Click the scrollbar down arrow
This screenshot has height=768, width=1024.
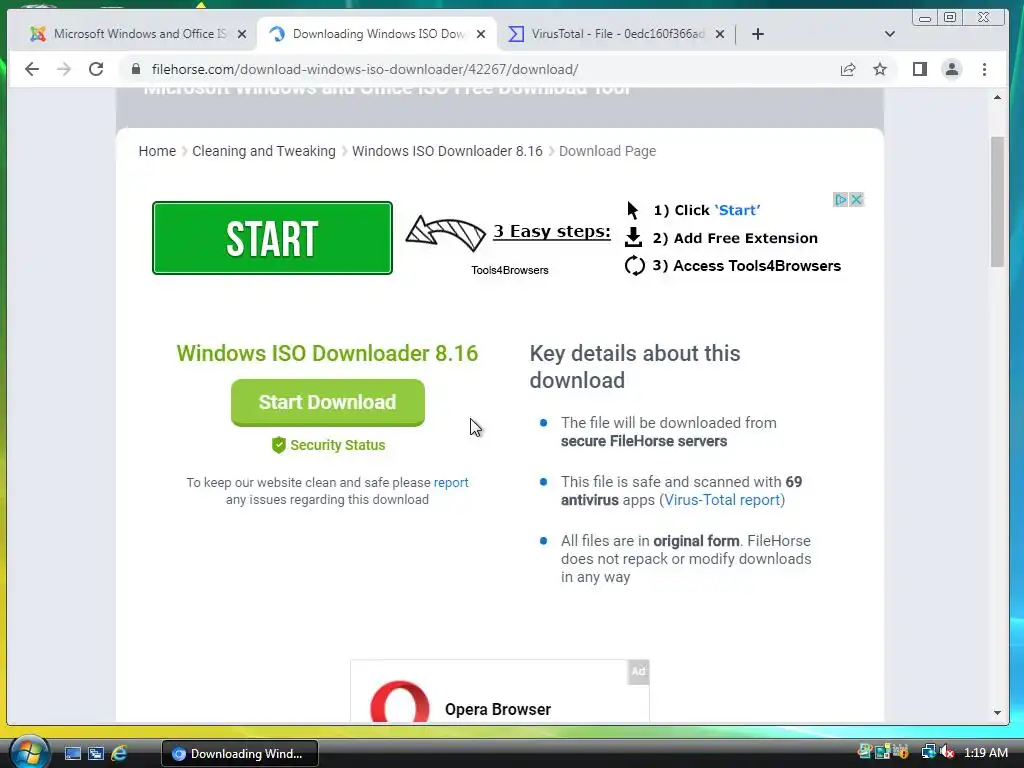[997, 712]
